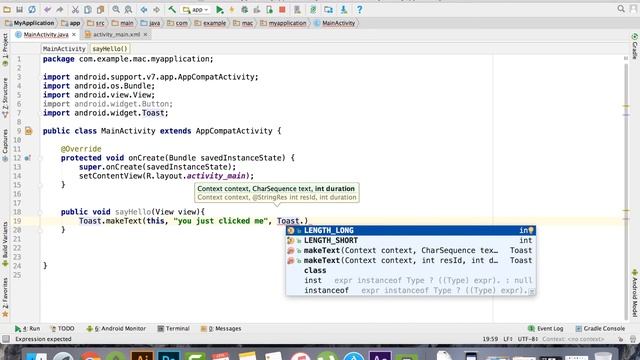The image size is (640, 360).
Task: Click the Synchronize toolbar icon
Action: pos(32,9)
